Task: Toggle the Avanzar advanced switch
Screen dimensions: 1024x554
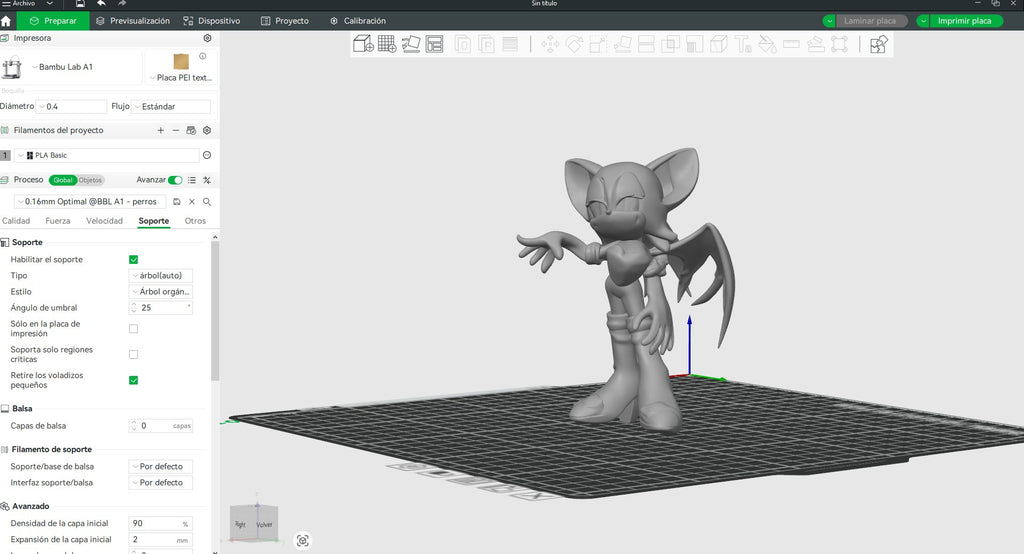Action: click(175, 180)
